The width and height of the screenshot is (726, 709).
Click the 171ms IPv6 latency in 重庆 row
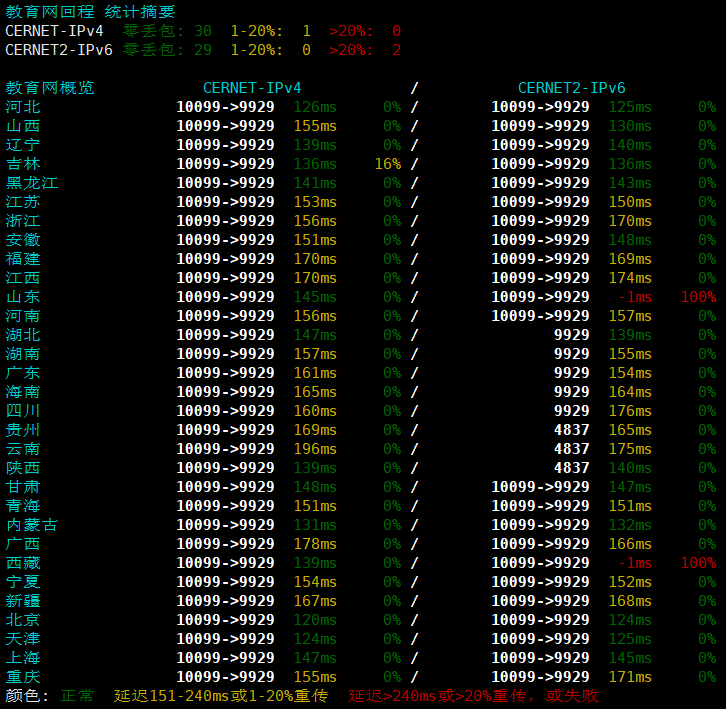tap(630, 677)
